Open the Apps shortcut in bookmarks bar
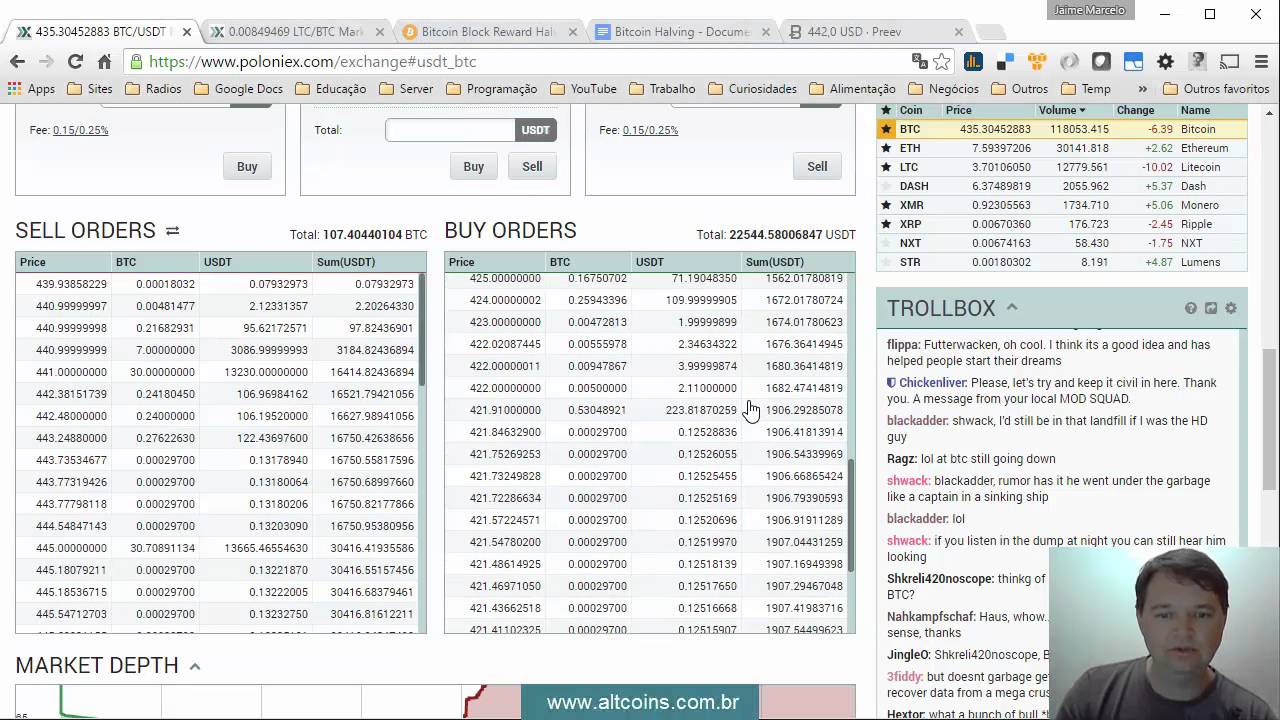The image size is (1280, 720). click(31, 89)
